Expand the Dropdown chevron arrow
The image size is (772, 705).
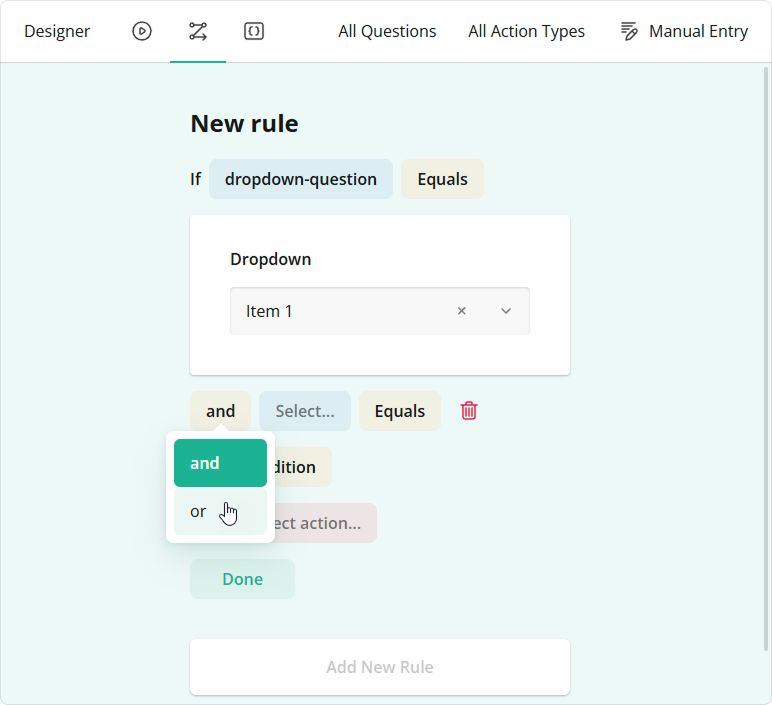click(506, 311)
